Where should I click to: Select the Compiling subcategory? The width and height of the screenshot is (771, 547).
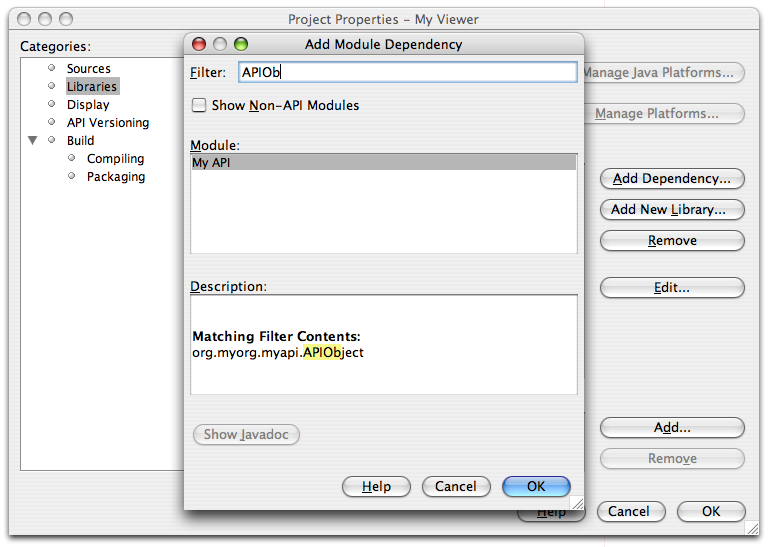coord(115,159)
